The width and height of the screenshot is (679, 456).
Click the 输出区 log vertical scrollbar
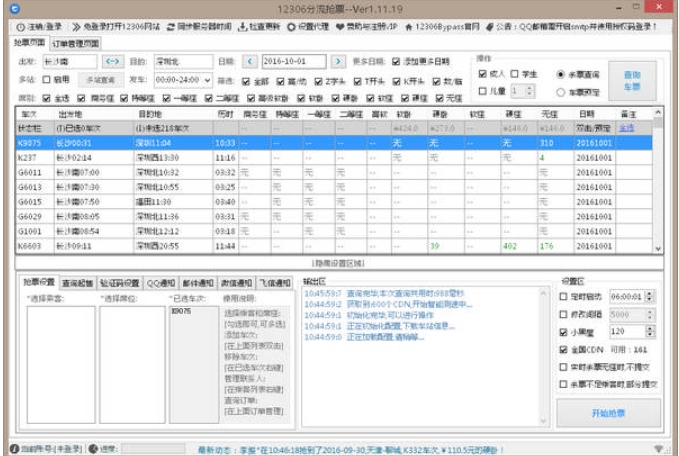(543, 357)
